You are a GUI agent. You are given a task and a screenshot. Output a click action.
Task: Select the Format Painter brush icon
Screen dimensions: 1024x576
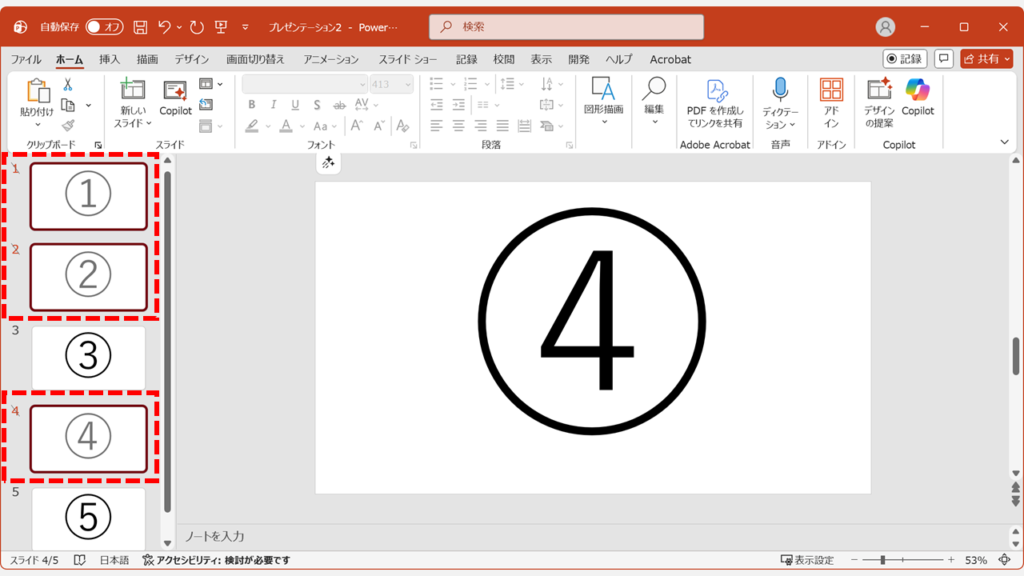[x=68, y=126]
